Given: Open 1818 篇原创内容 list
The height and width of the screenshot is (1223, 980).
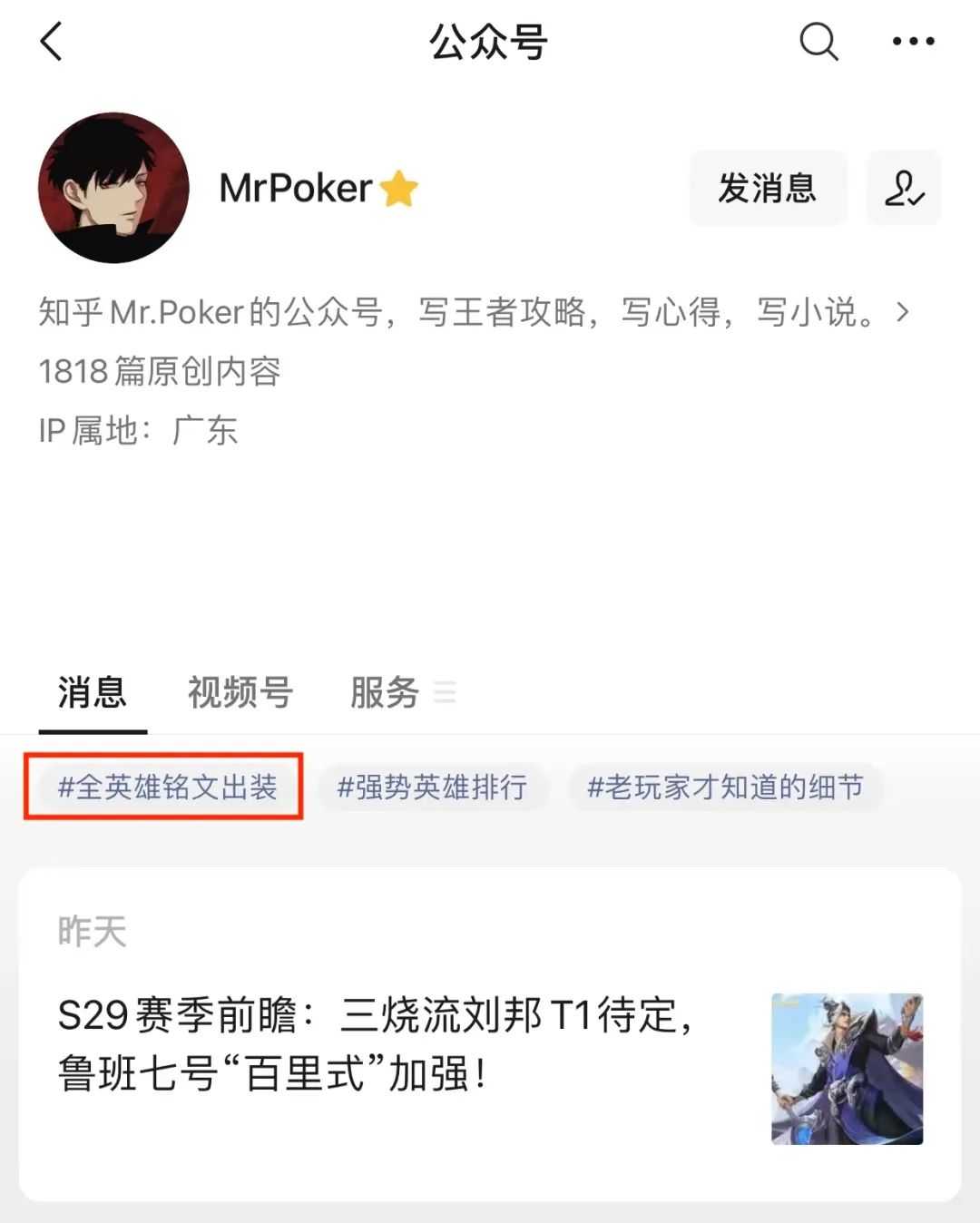Looking at the screenshot, I should [x=160, y=371].
